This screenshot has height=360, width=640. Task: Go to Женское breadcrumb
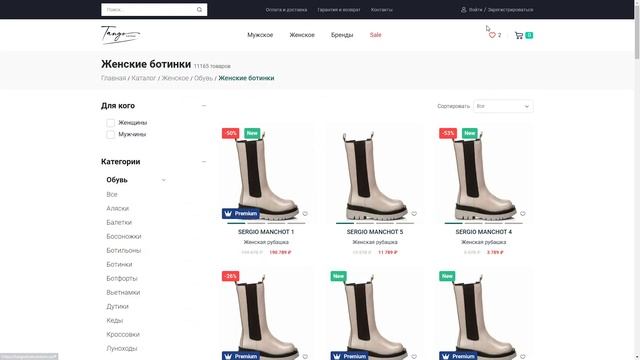(x=175, y=78)
